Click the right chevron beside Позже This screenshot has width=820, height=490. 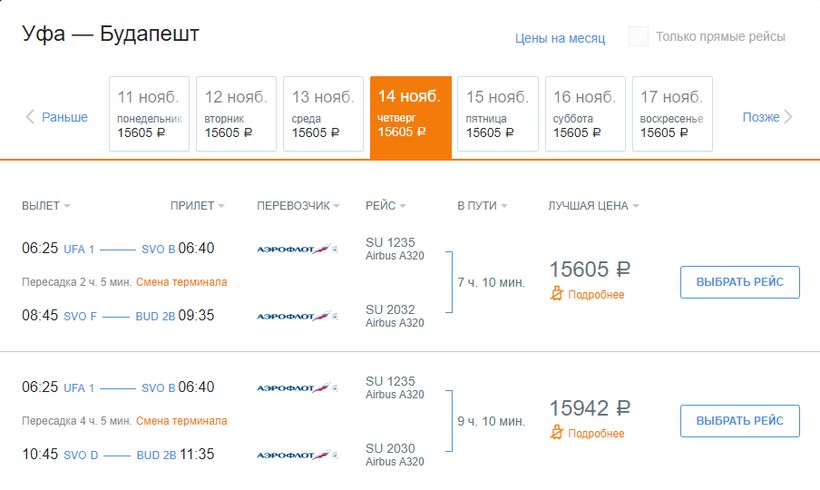[788, 117]
